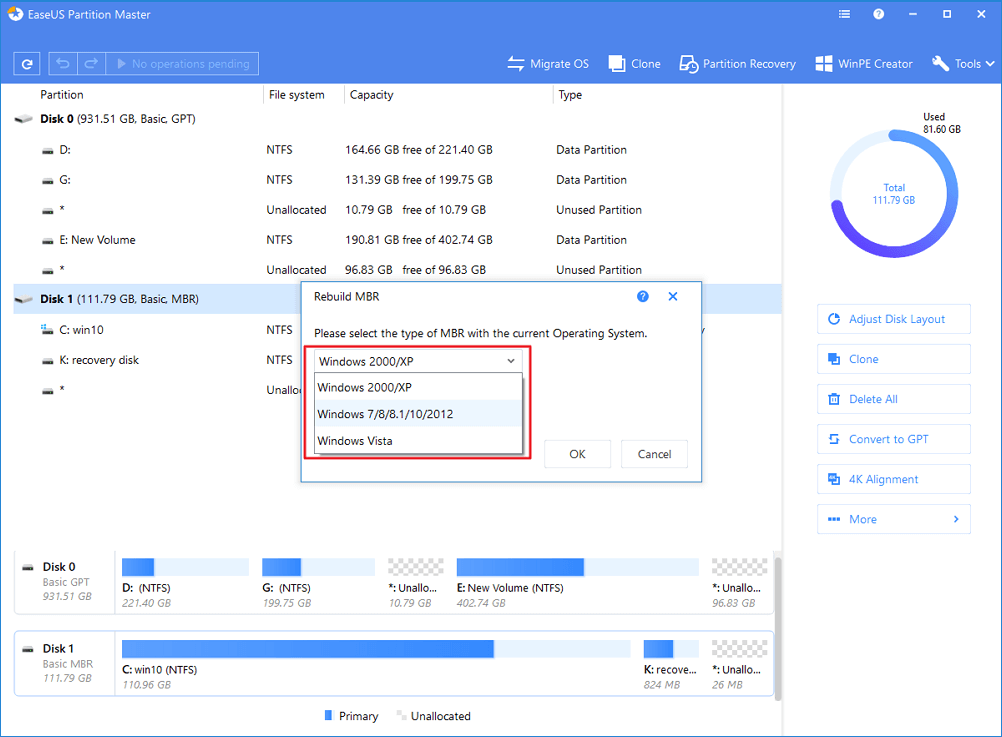Screen dimensions: 1002x737
Task: Click the disk map vertical scrollbar
Action: 778,628
